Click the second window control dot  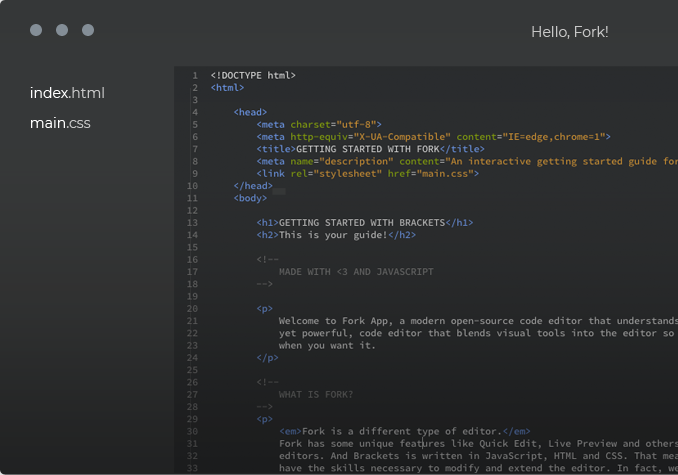62,30
